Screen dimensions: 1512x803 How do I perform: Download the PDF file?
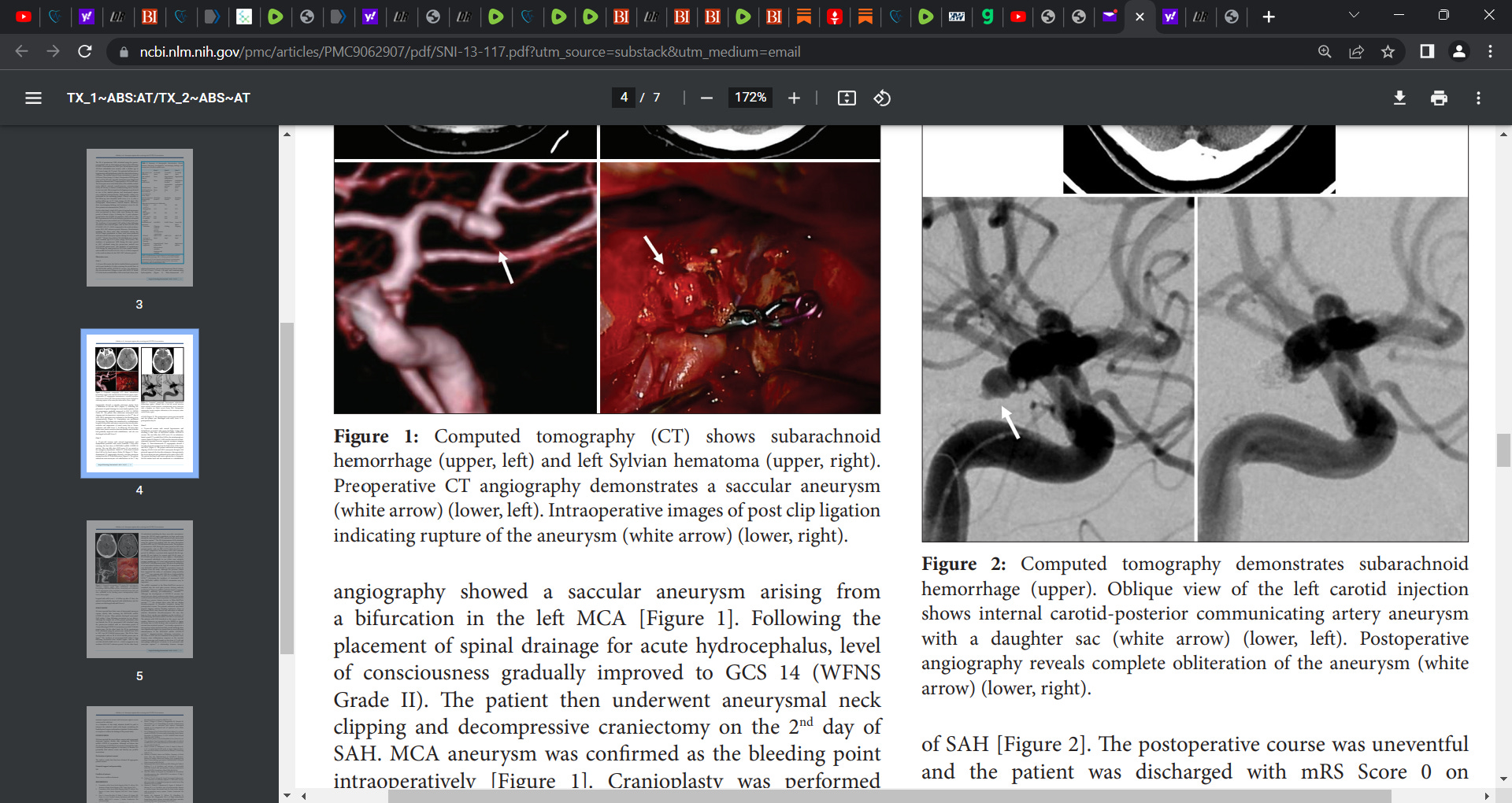1399,98
